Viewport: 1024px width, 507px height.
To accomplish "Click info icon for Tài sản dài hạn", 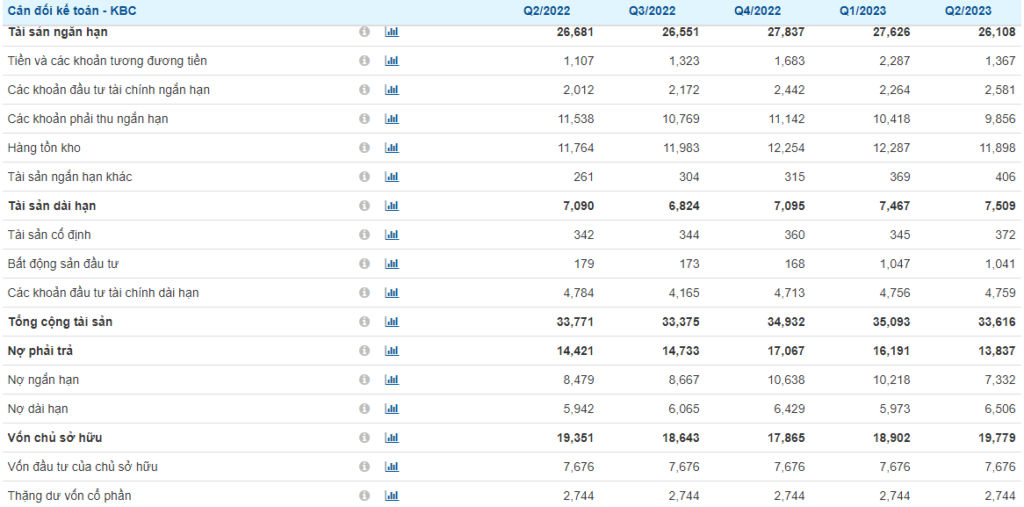I will click(364, 206).
